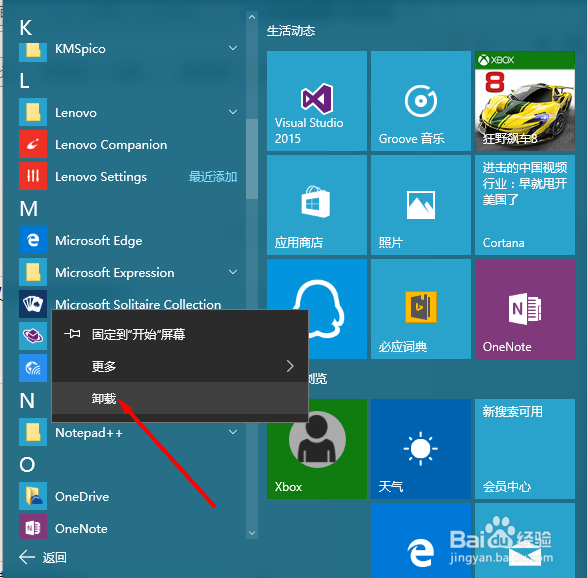Open Microsoft Solitaire Collection cards icon
The height and width of the screenshot is (578, 587).
[33, 304]
